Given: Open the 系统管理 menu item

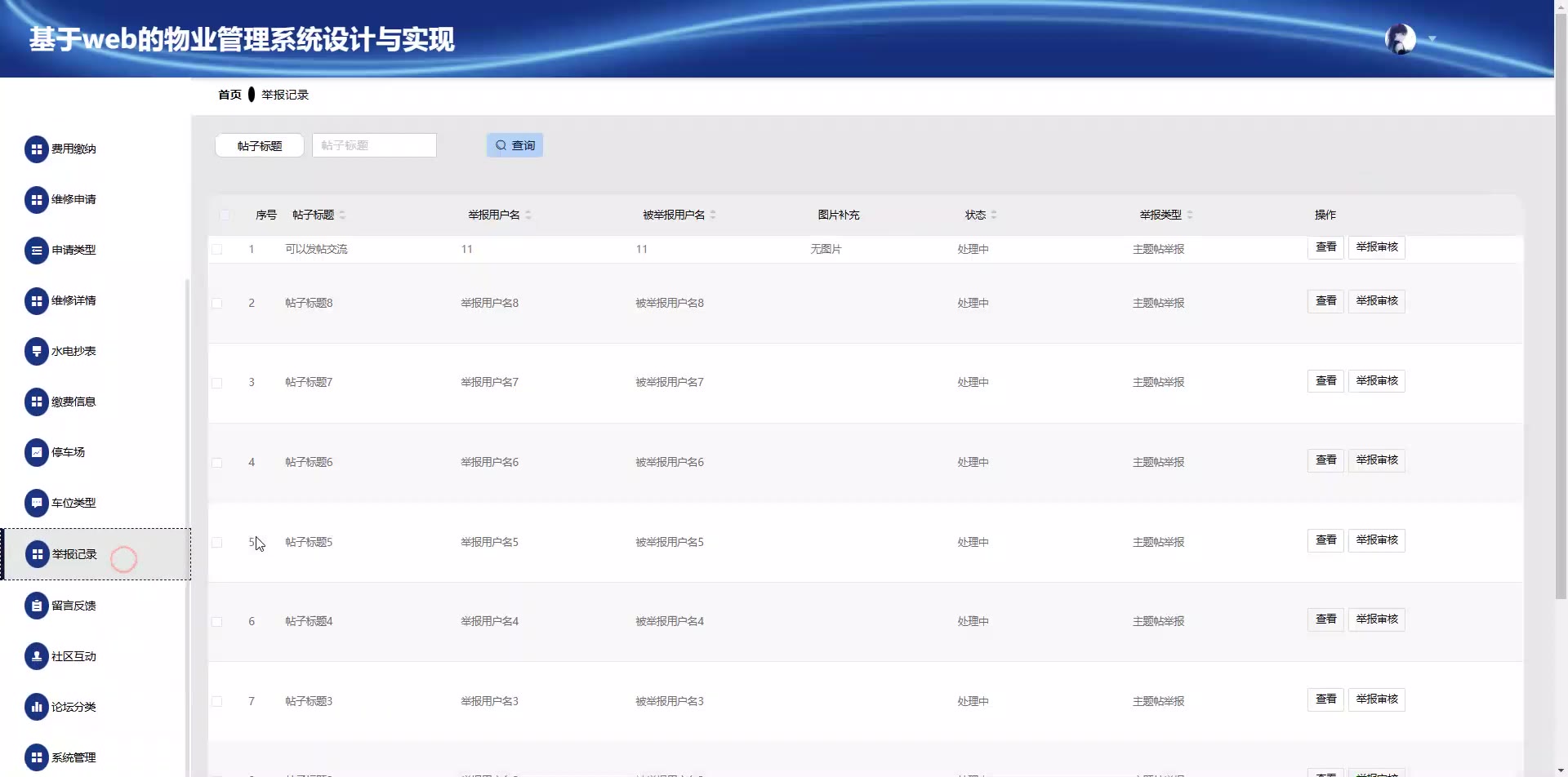Looking at the screenshot, I should point(73,758).
